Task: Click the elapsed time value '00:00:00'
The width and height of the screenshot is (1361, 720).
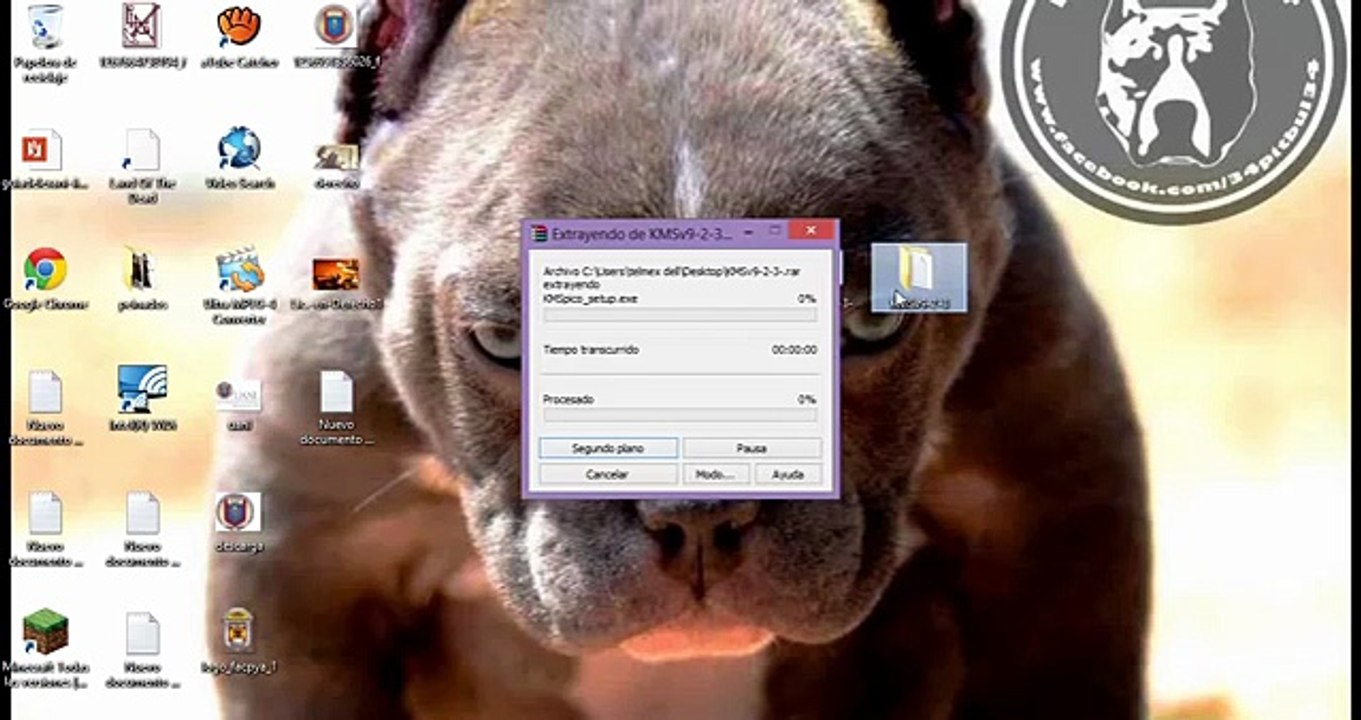Action: tap(794, 350)
